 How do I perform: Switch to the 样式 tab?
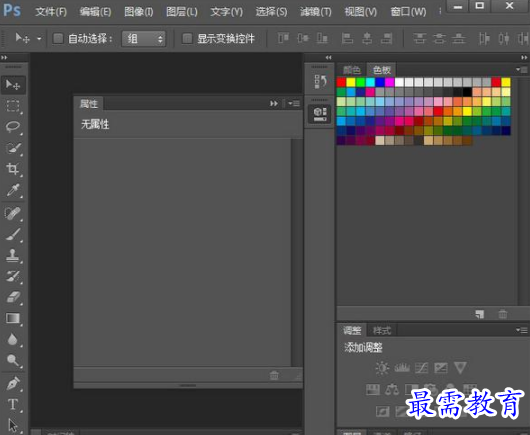(382, 330)
